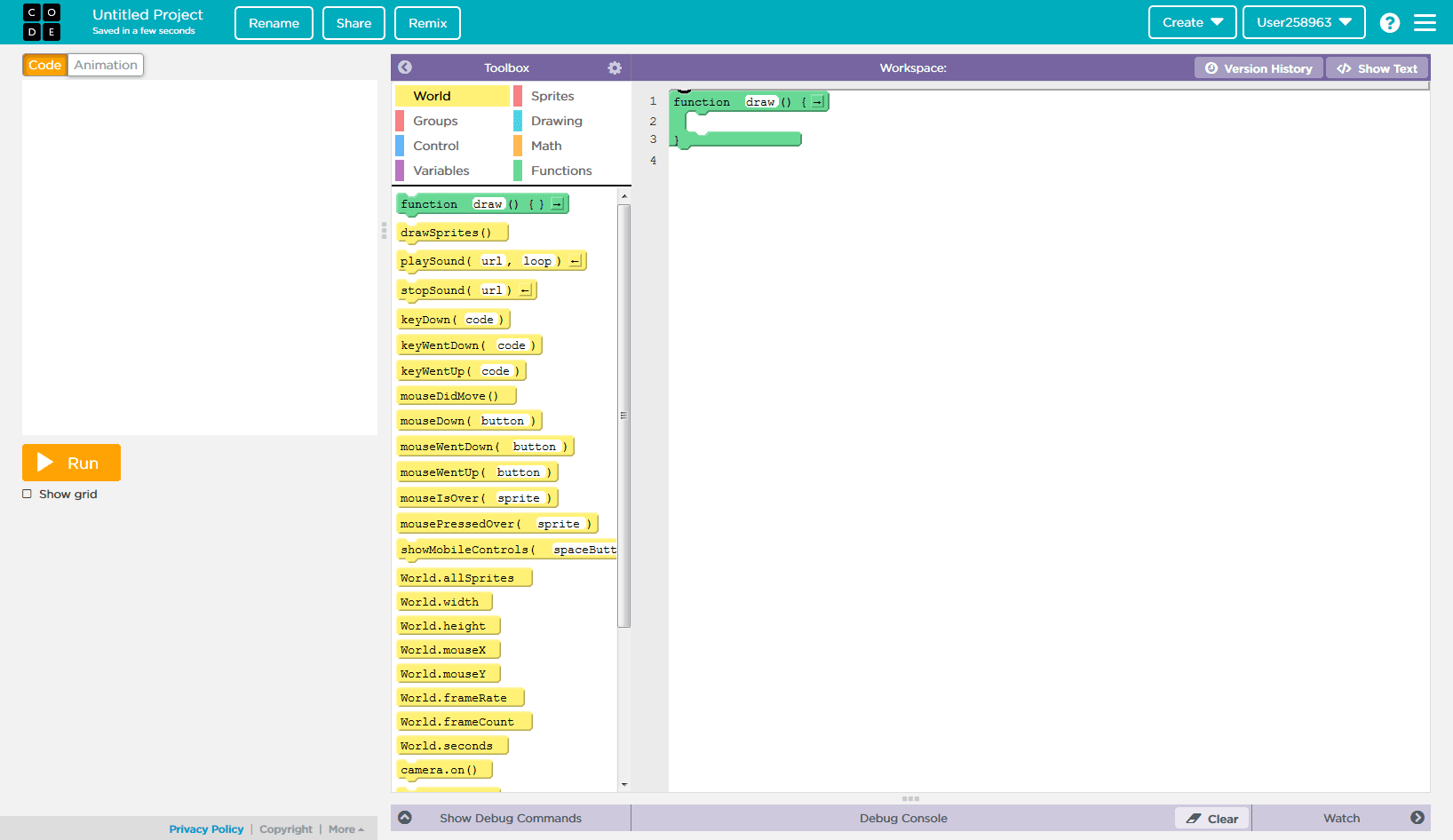This screenshot has width=1453, height=840.
Task: Remix the current project
Action: (x=427, y=23)
